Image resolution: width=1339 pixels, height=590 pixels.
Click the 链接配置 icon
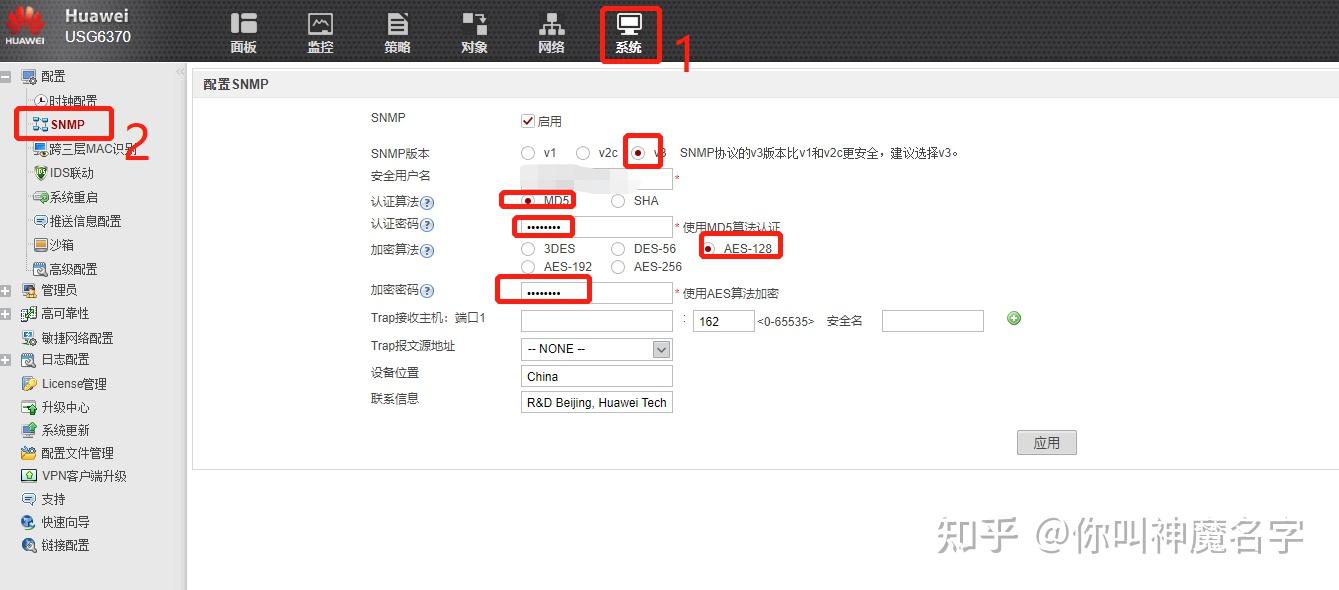click(29, 545)
